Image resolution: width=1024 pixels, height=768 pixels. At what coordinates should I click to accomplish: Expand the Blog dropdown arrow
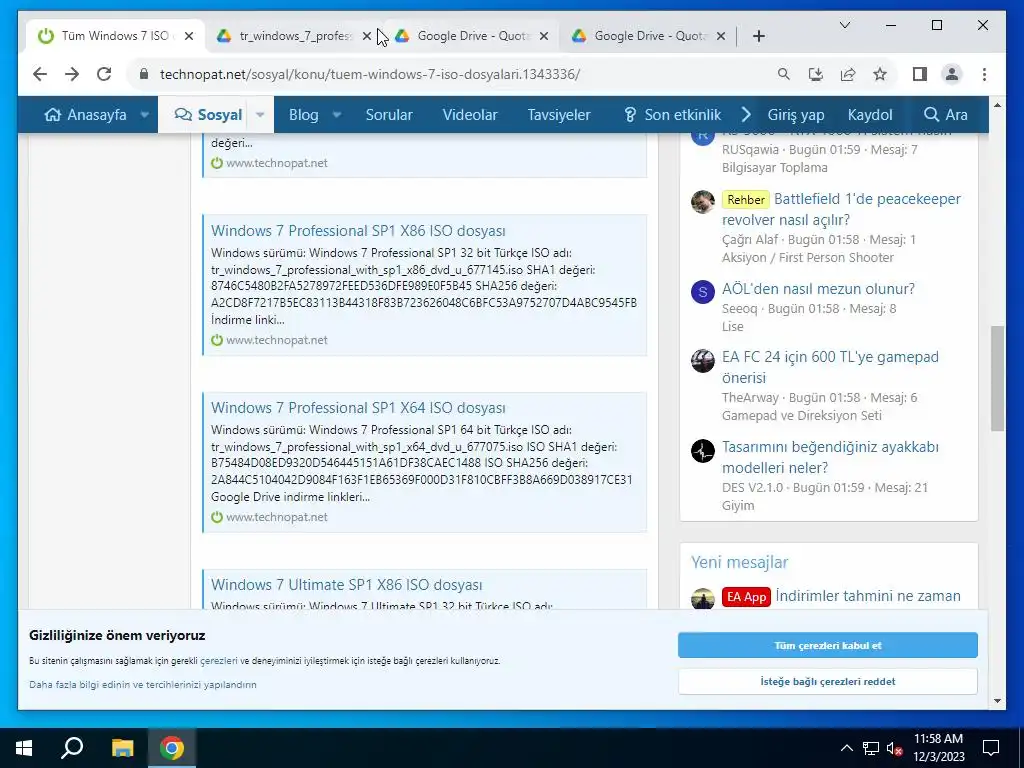pos(337,115)
